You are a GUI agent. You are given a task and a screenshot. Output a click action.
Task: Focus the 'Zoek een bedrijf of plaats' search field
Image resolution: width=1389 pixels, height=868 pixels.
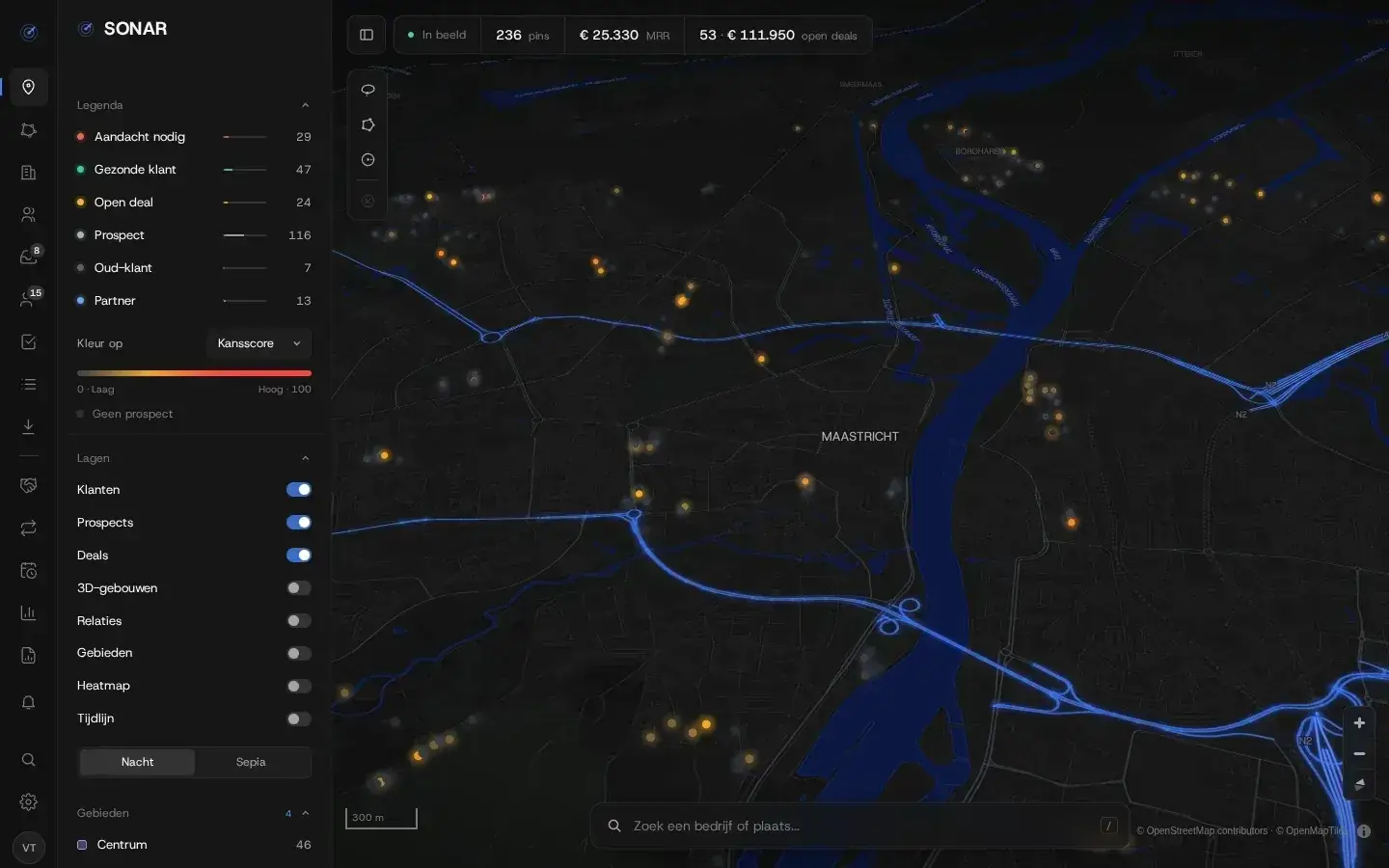coord(859,826)
